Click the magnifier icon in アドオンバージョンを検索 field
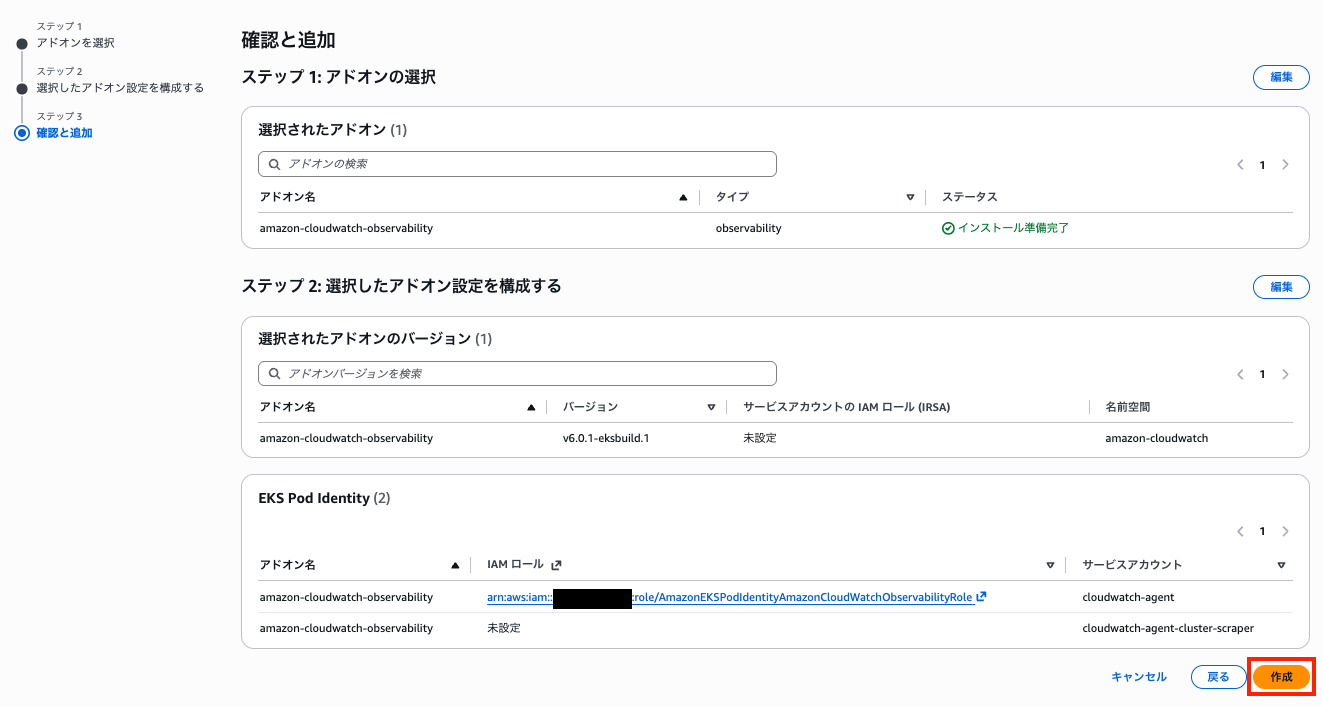 (x=275, y=373)
